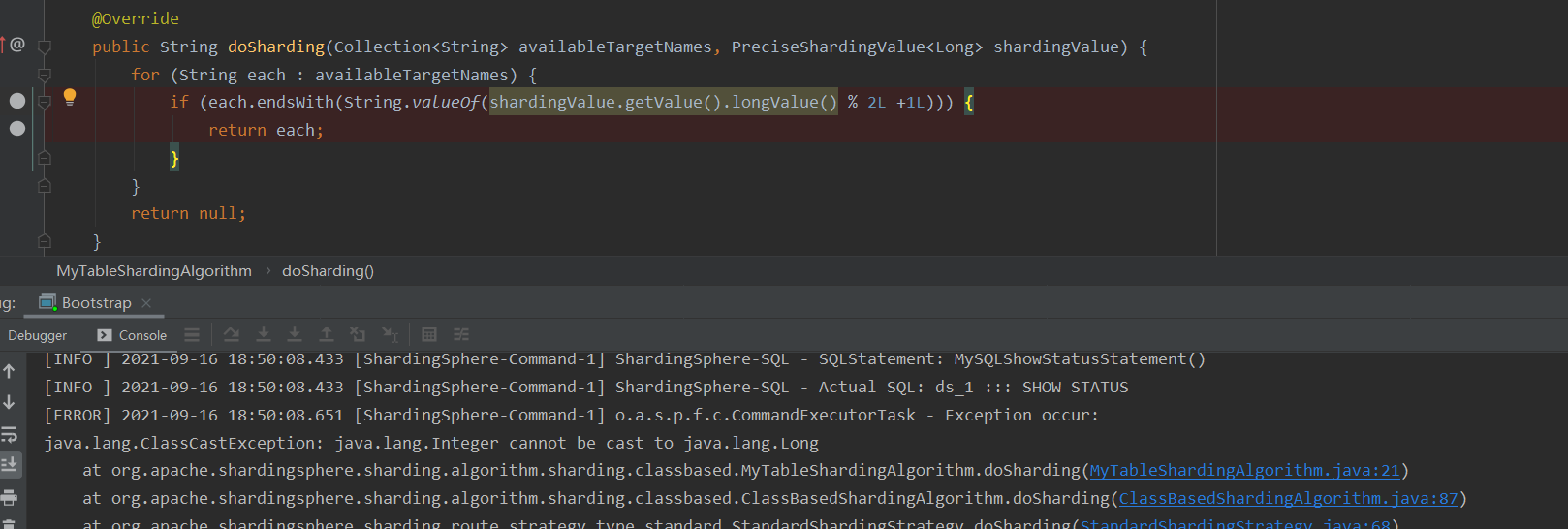Open the Debugger tab
The image size is (1568, 529).
(x=38, y=335)
